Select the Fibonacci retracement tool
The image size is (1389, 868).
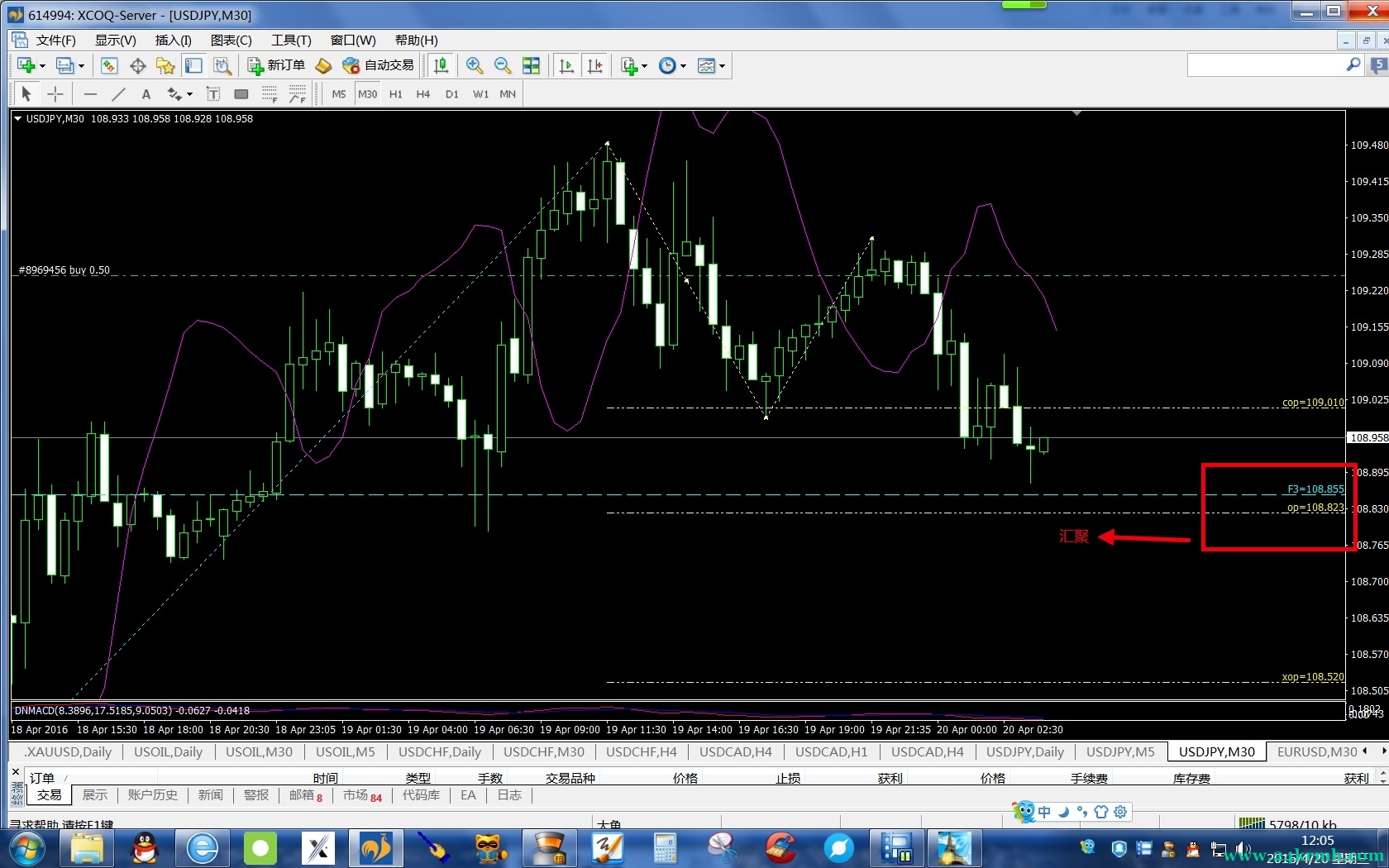(270, 94)
